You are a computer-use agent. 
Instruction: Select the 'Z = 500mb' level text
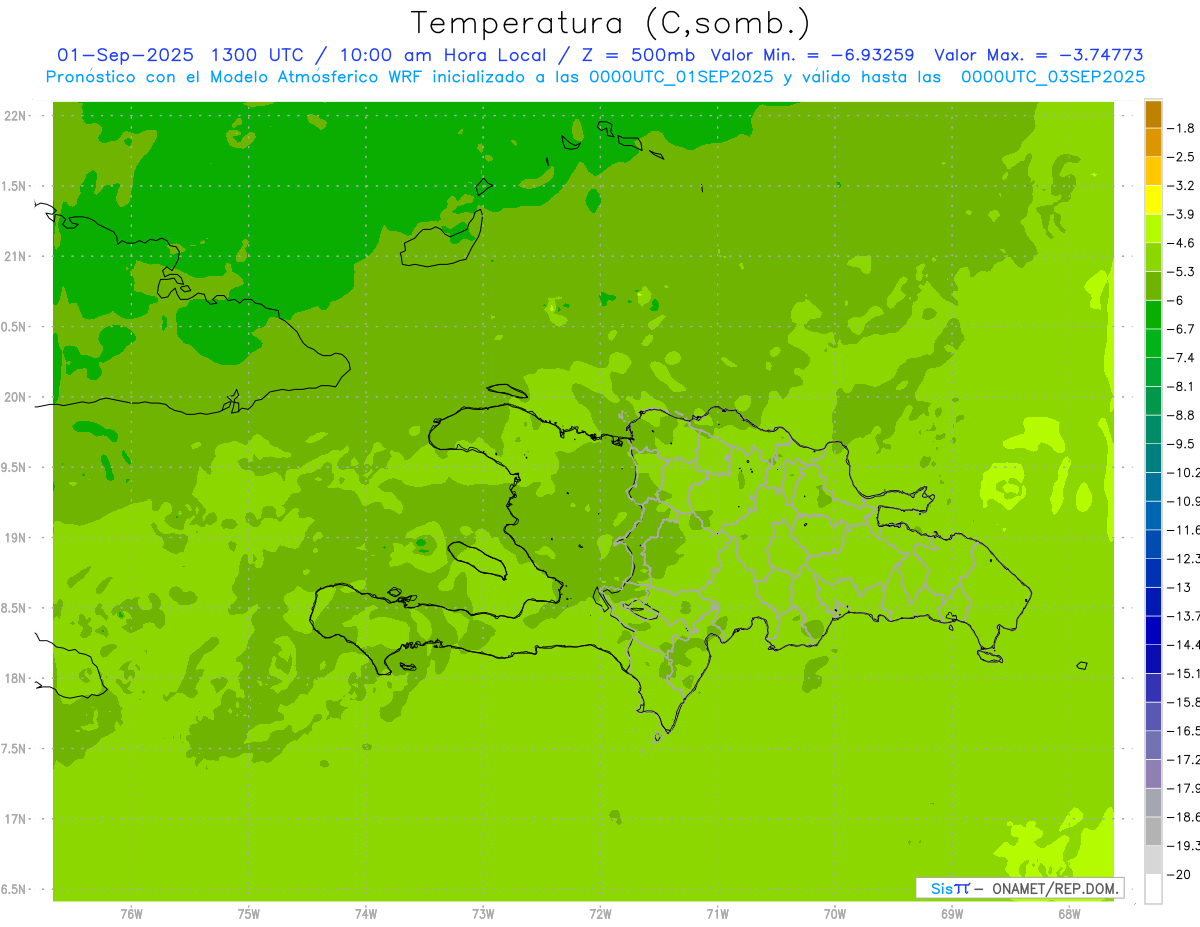tap(639, 55)
